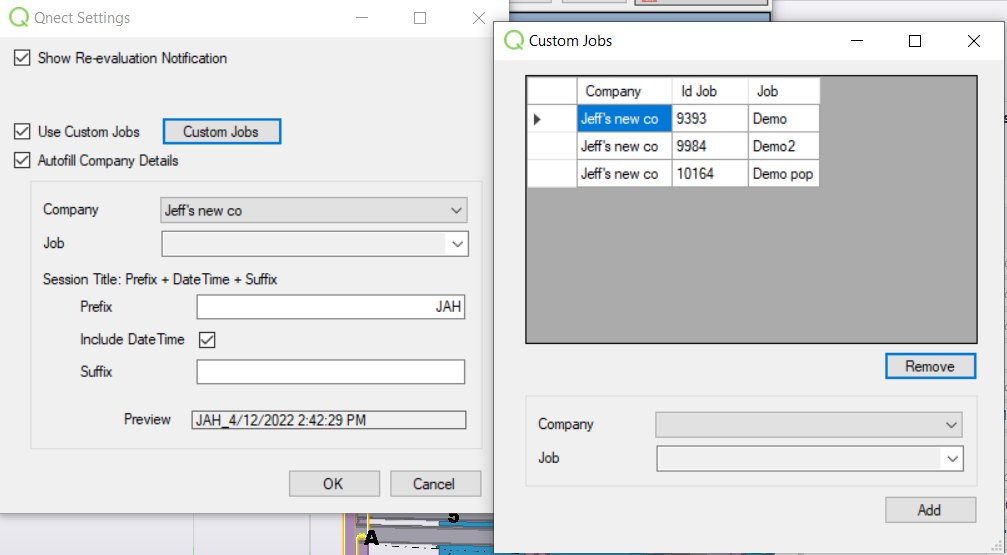Select Company cell in the 10164 row
This screenshot has width=1007, height=555.
(x=624, y=174)
